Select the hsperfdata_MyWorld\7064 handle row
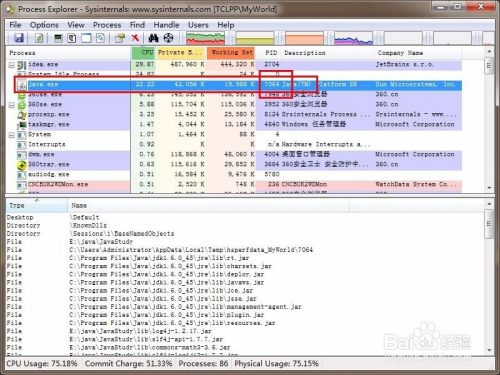The image size is (500, 375). (245, 250)
